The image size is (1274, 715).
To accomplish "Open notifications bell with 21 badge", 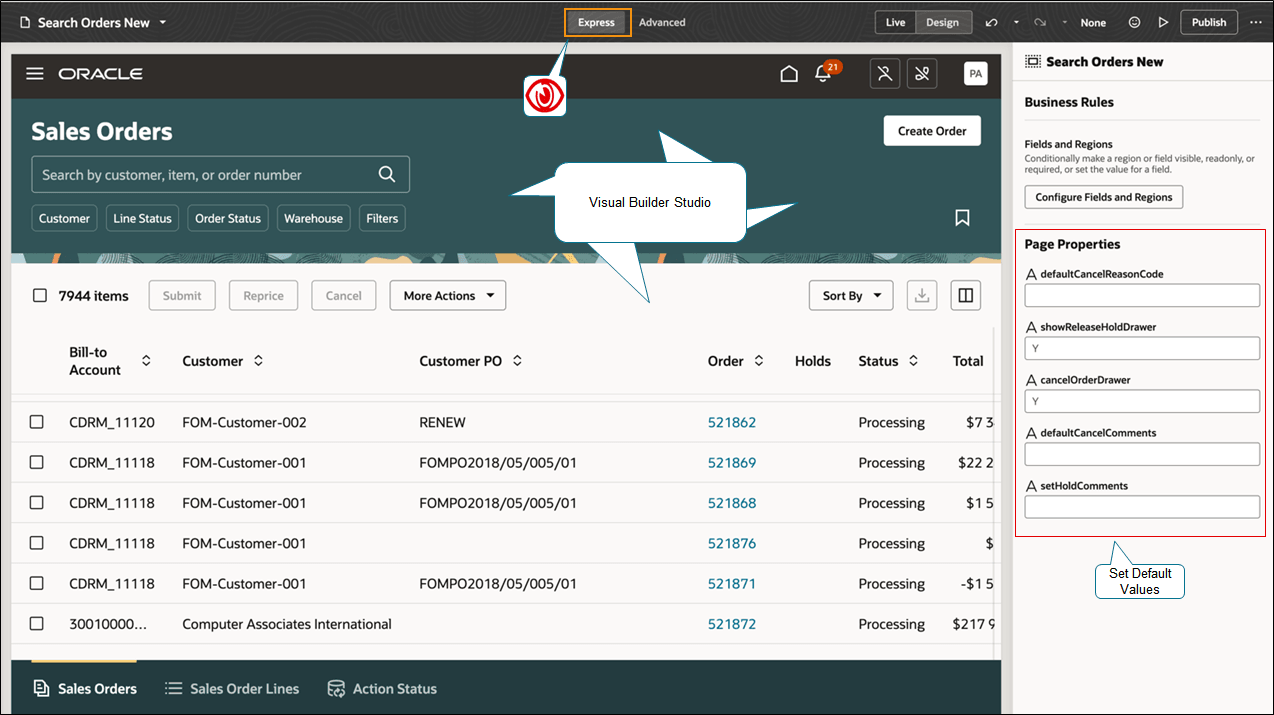I will click(x=824, y=73).
